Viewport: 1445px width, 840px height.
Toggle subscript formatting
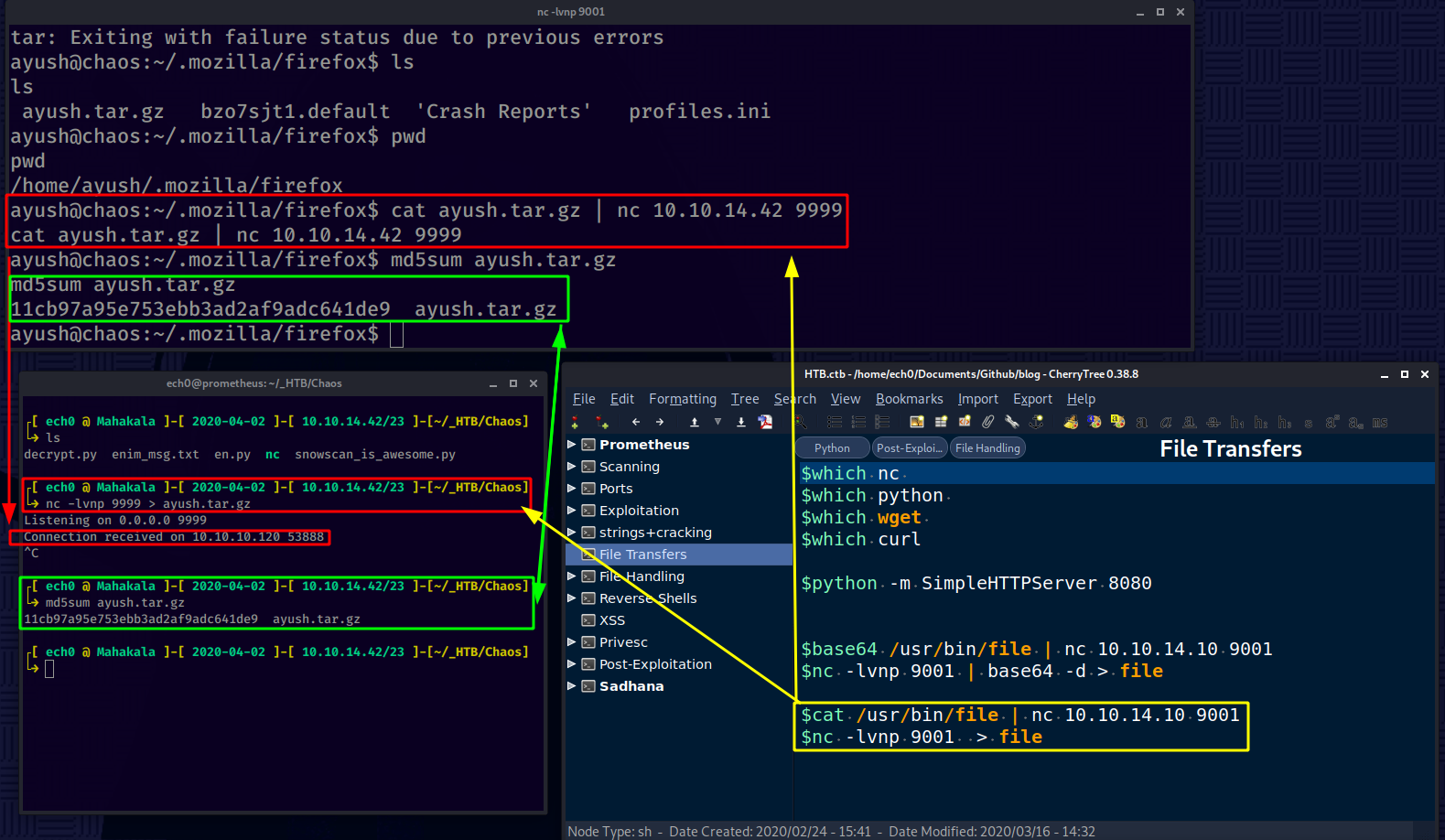[x=1356, y=422]
